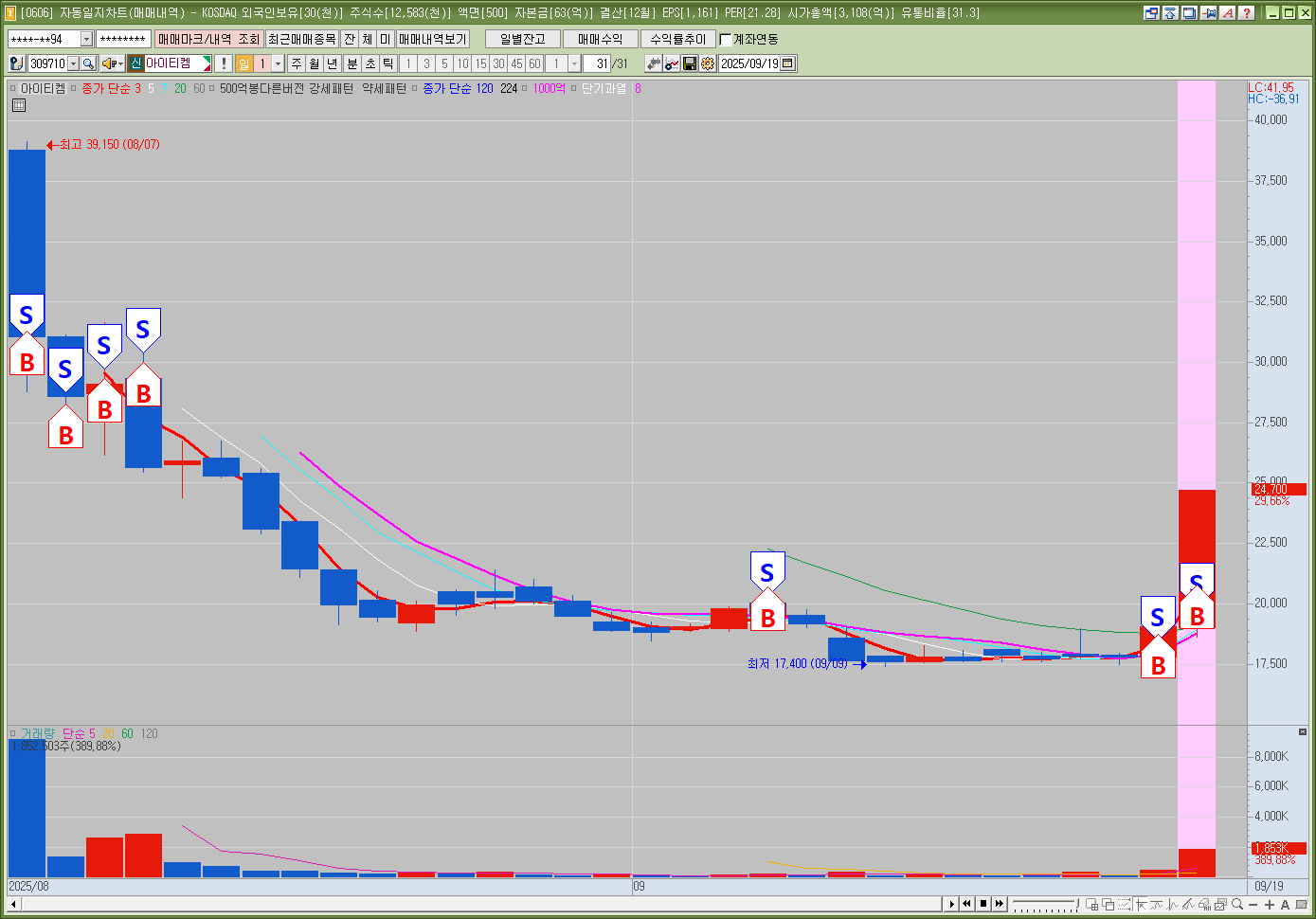Viewport: 1316px width, 919px height.
Task: Select the 월 monthly period toggle
Action: [315, 63]
